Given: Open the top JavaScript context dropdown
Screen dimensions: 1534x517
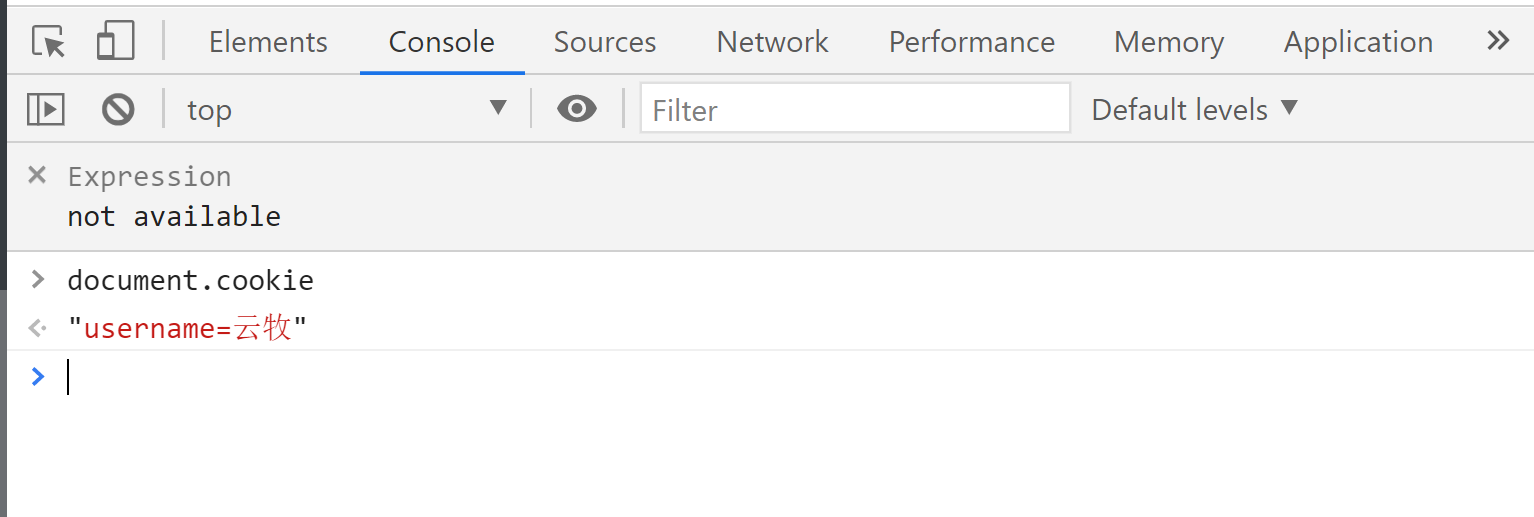Looking at the screenshot, I should tap(346, 109).
